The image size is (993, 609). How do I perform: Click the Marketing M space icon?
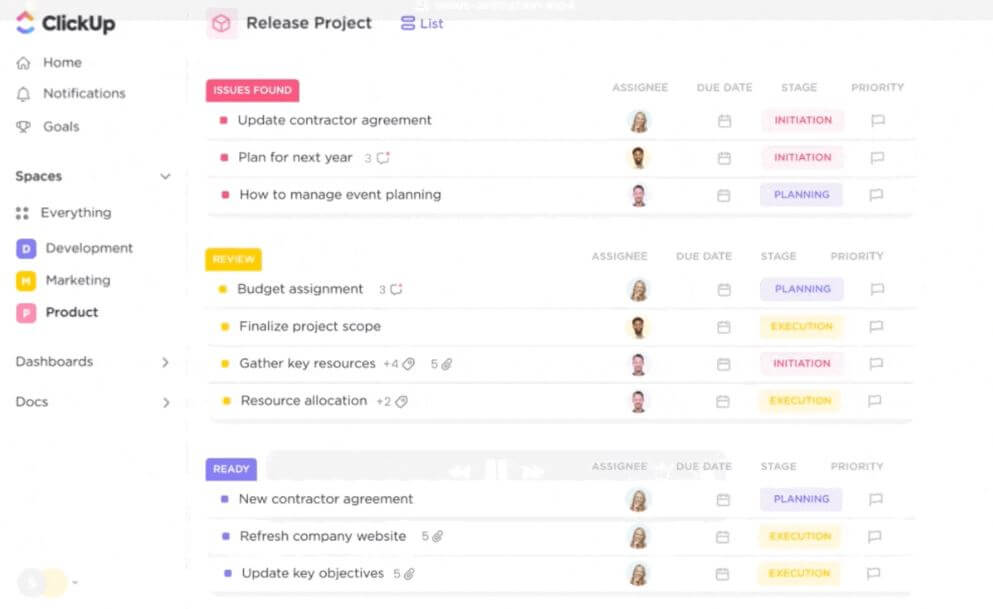pos(26,280)
